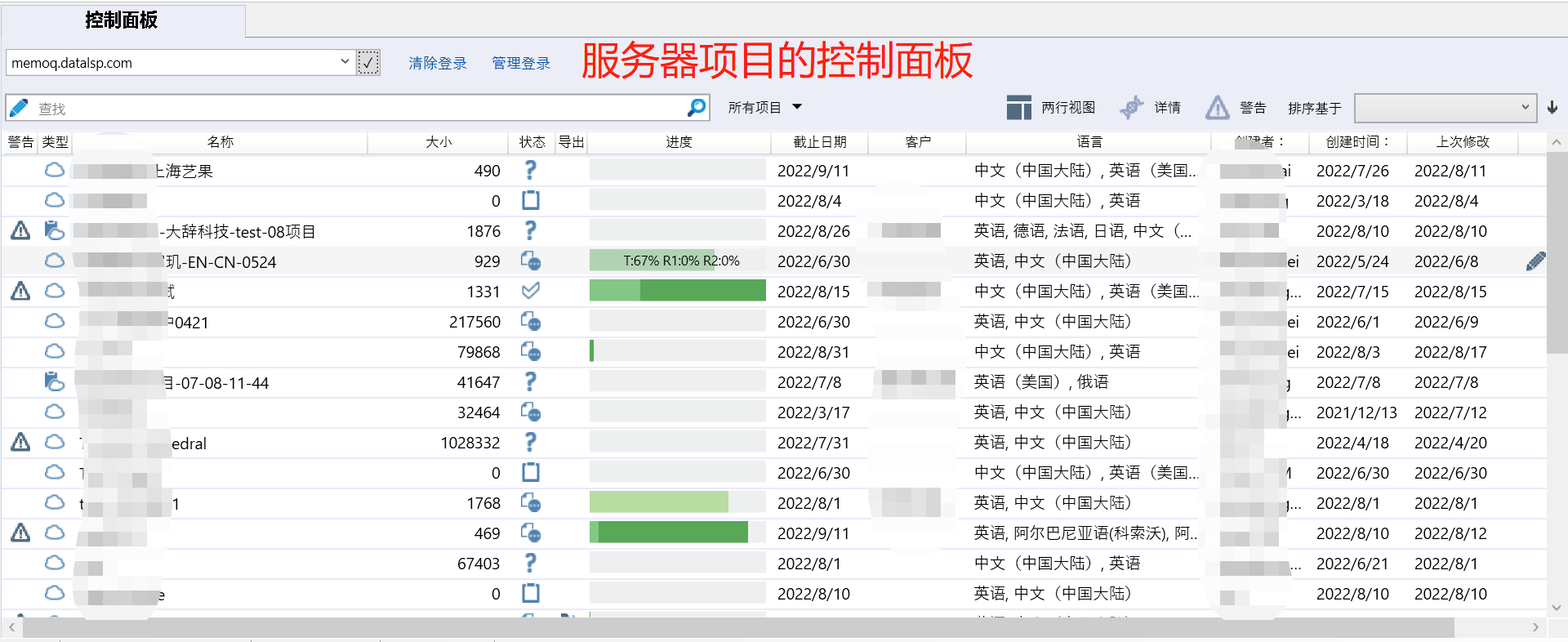Click the horizontal scrollbar left arrow

pos(11,627)
